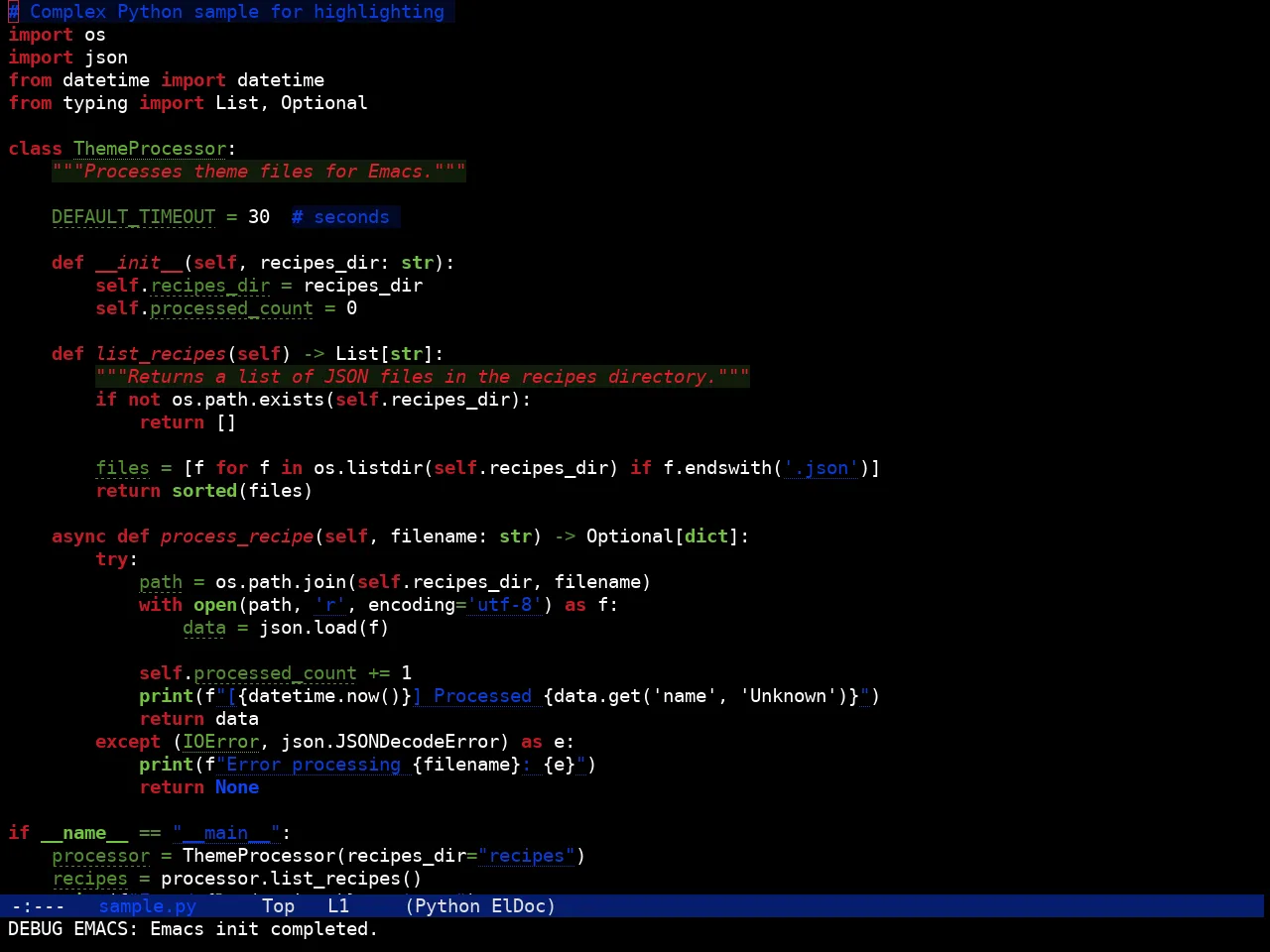
Task: Click 'self.recipes_dir = recipes_dir' assignment line
Action: point(259,286)
